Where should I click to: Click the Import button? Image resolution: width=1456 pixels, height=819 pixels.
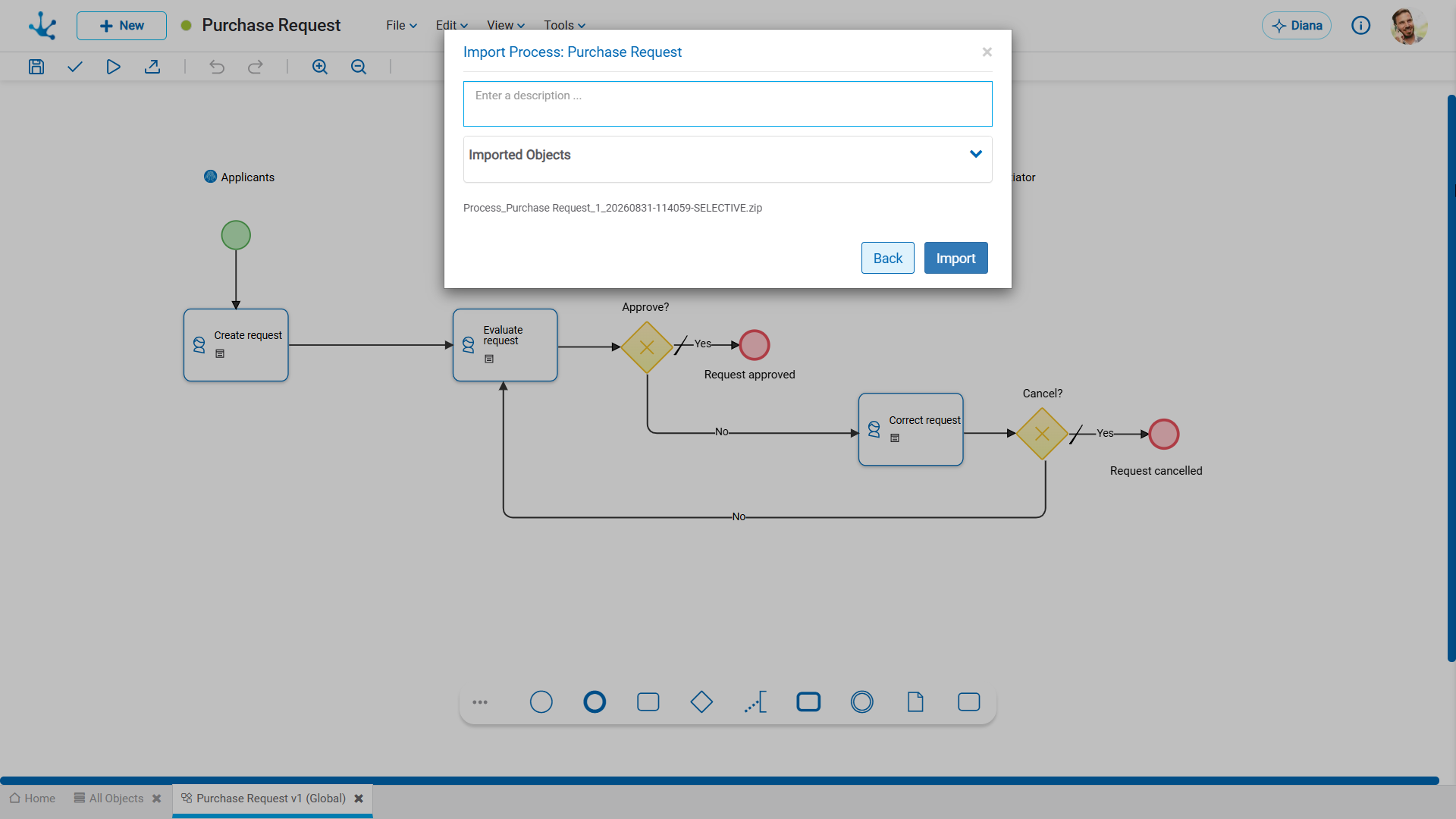tap(955, 258)
